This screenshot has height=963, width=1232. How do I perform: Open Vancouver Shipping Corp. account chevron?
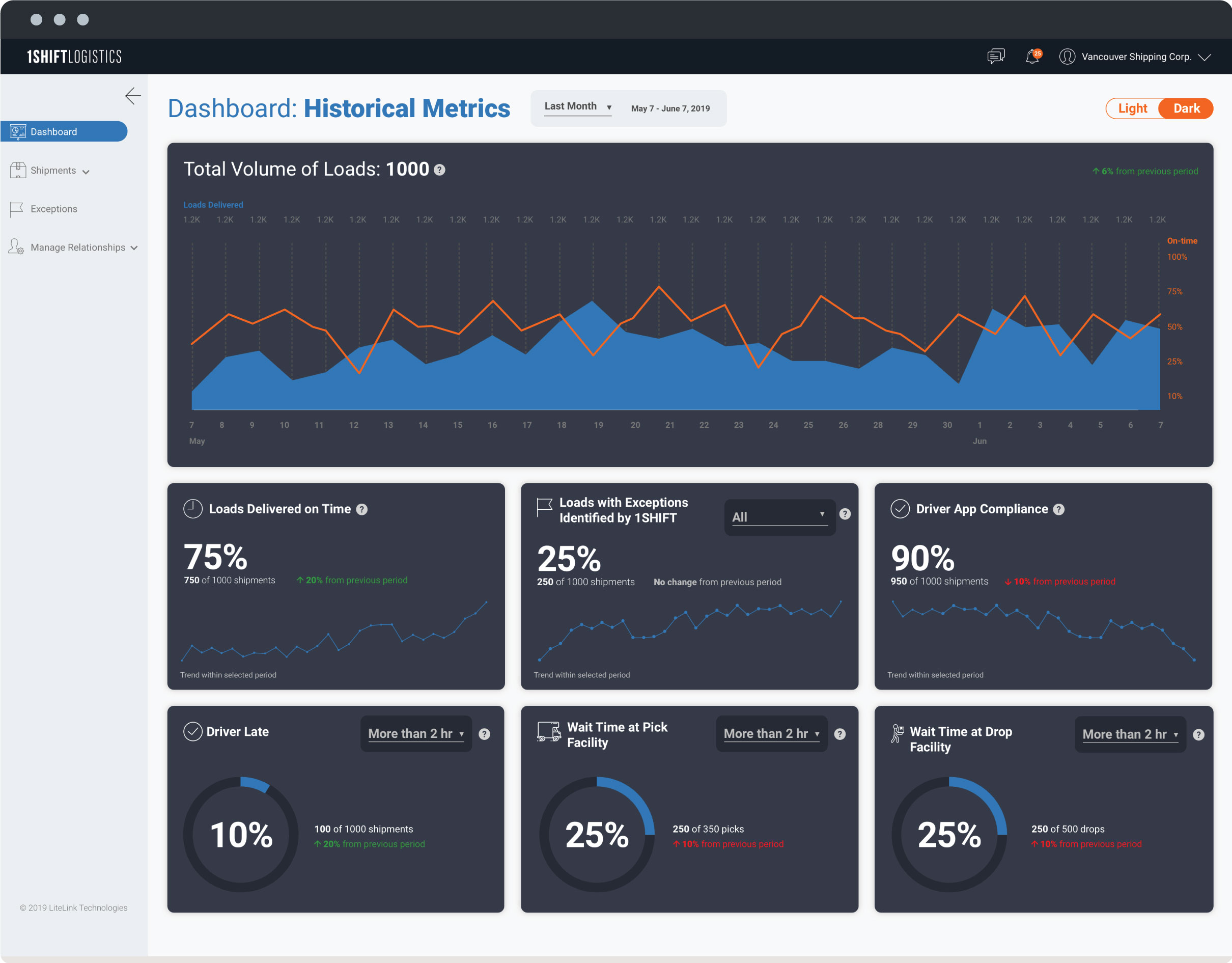pyautogui.click(x=1205, y=57)
